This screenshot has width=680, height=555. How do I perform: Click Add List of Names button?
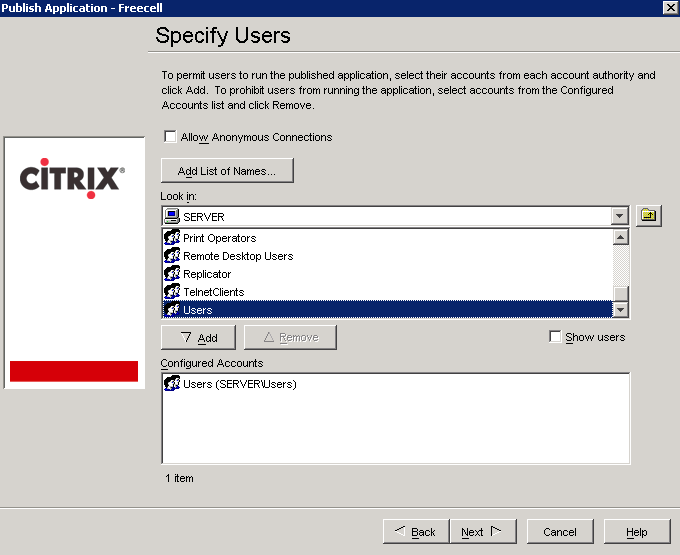point(227,170)
